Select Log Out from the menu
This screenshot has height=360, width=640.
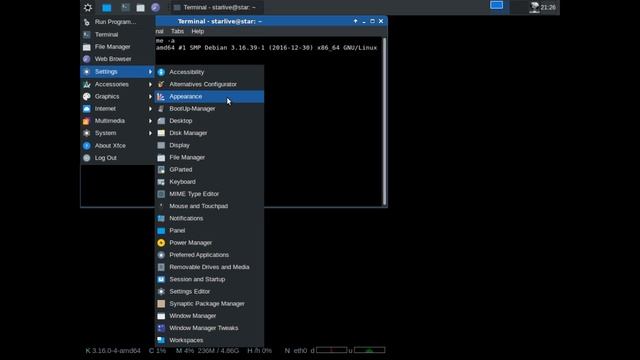click(117, 158)
